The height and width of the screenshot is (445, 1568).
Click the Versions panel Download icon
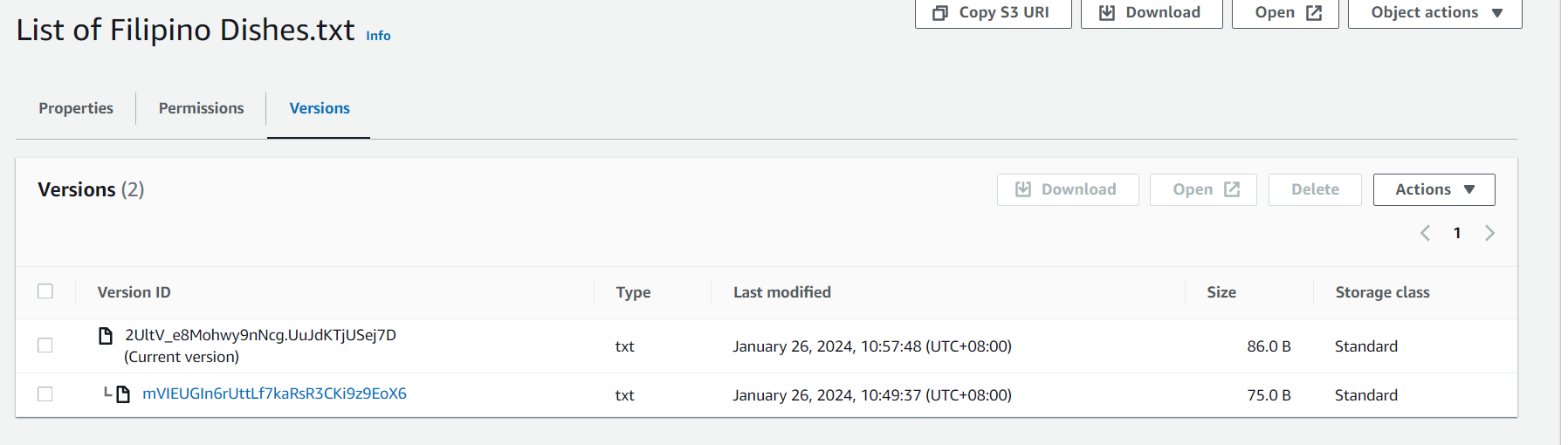(x=1023, y=189)
